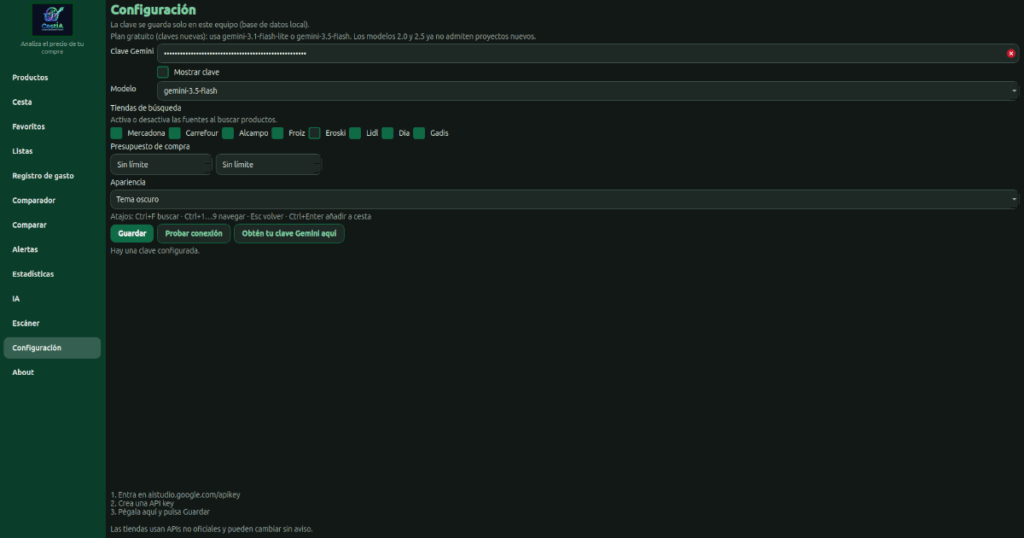Open Favoritos in the sidebar
Image resolution: width=1024 pixels, height=538 pixels.
pos(52,127)
